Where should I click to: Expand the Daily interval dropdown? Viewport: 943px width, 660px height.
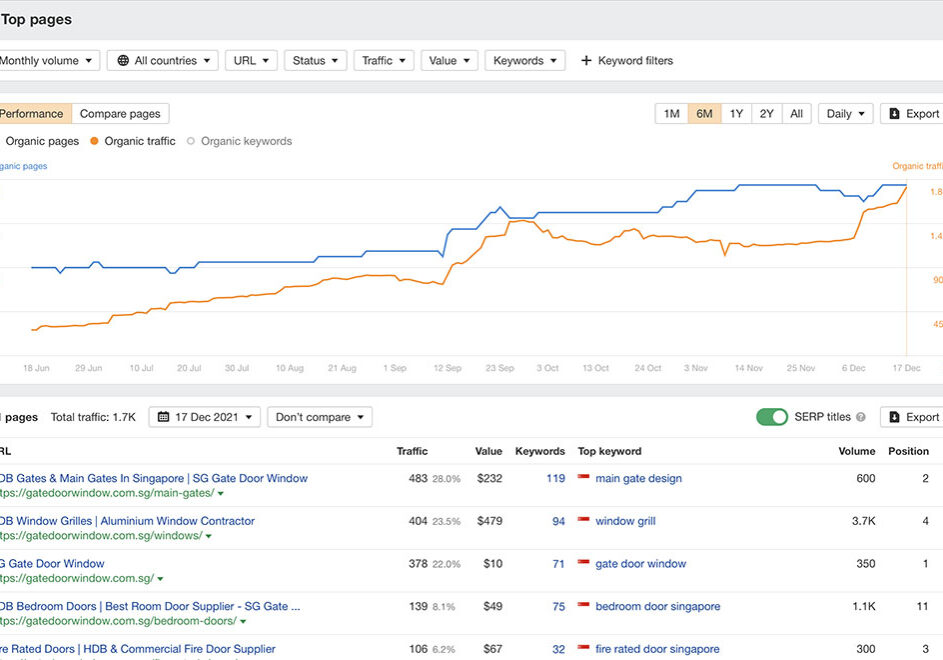tap(845, 114)
